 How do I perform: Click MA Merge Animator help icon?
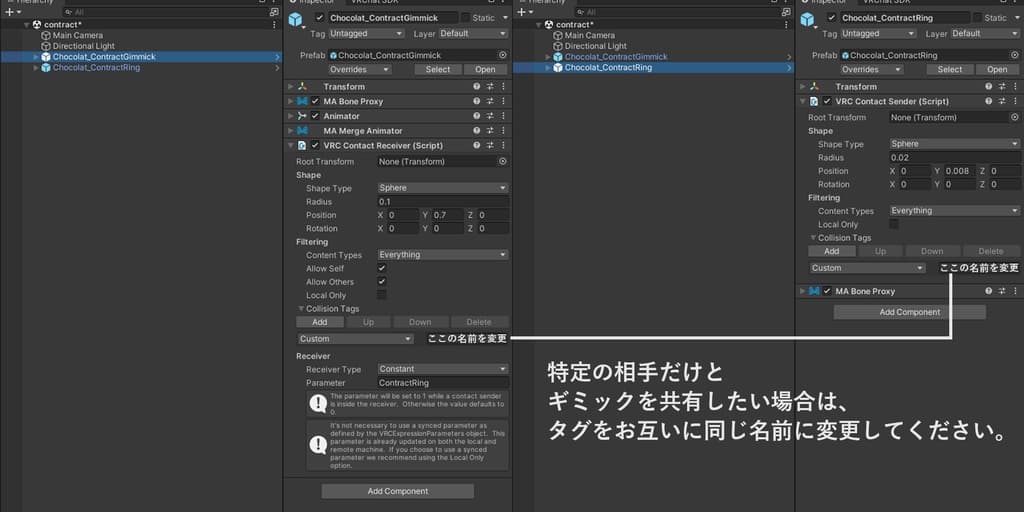point(477,131)
